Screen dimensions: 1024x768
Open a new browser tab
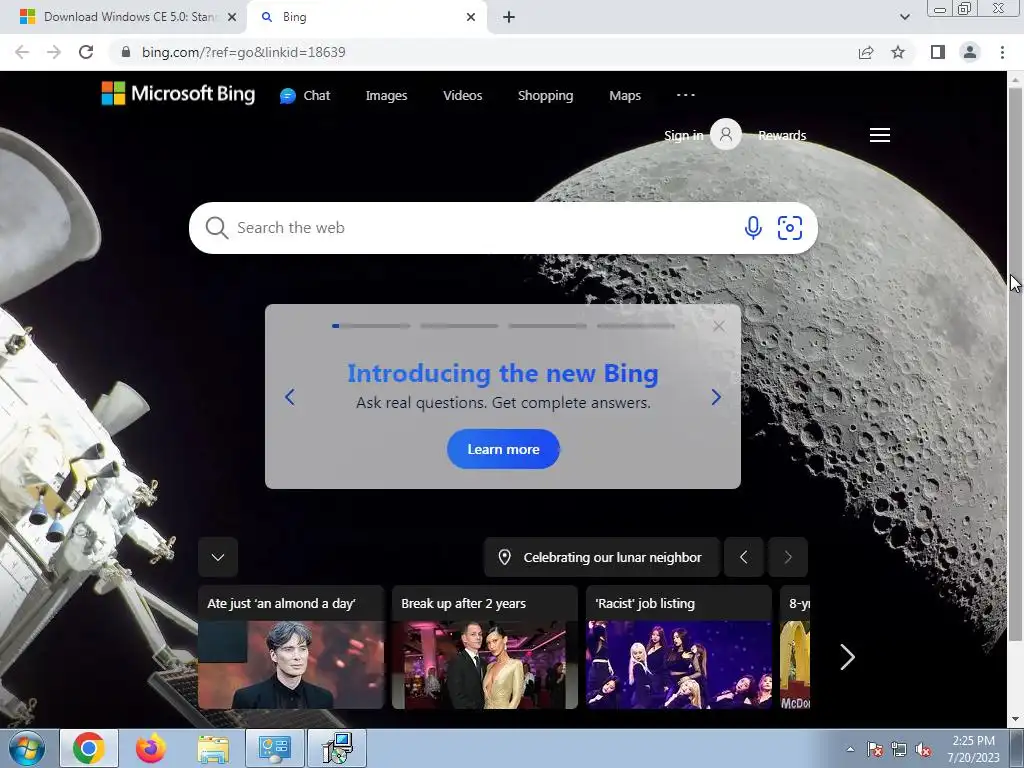point(509,18)
